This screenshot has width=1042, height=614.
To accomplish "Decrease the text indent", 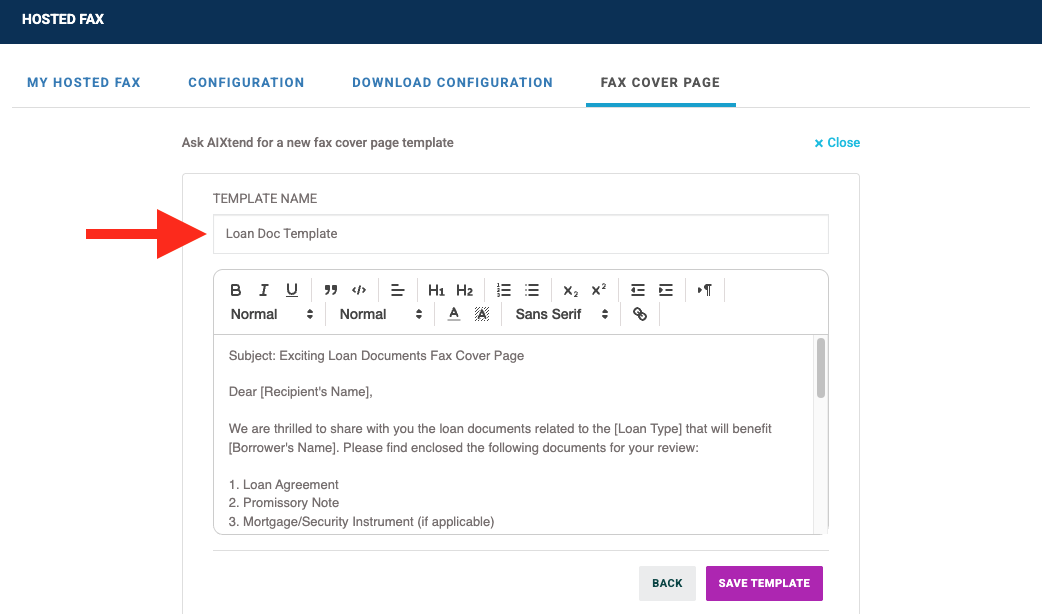I will pos(637,290).
